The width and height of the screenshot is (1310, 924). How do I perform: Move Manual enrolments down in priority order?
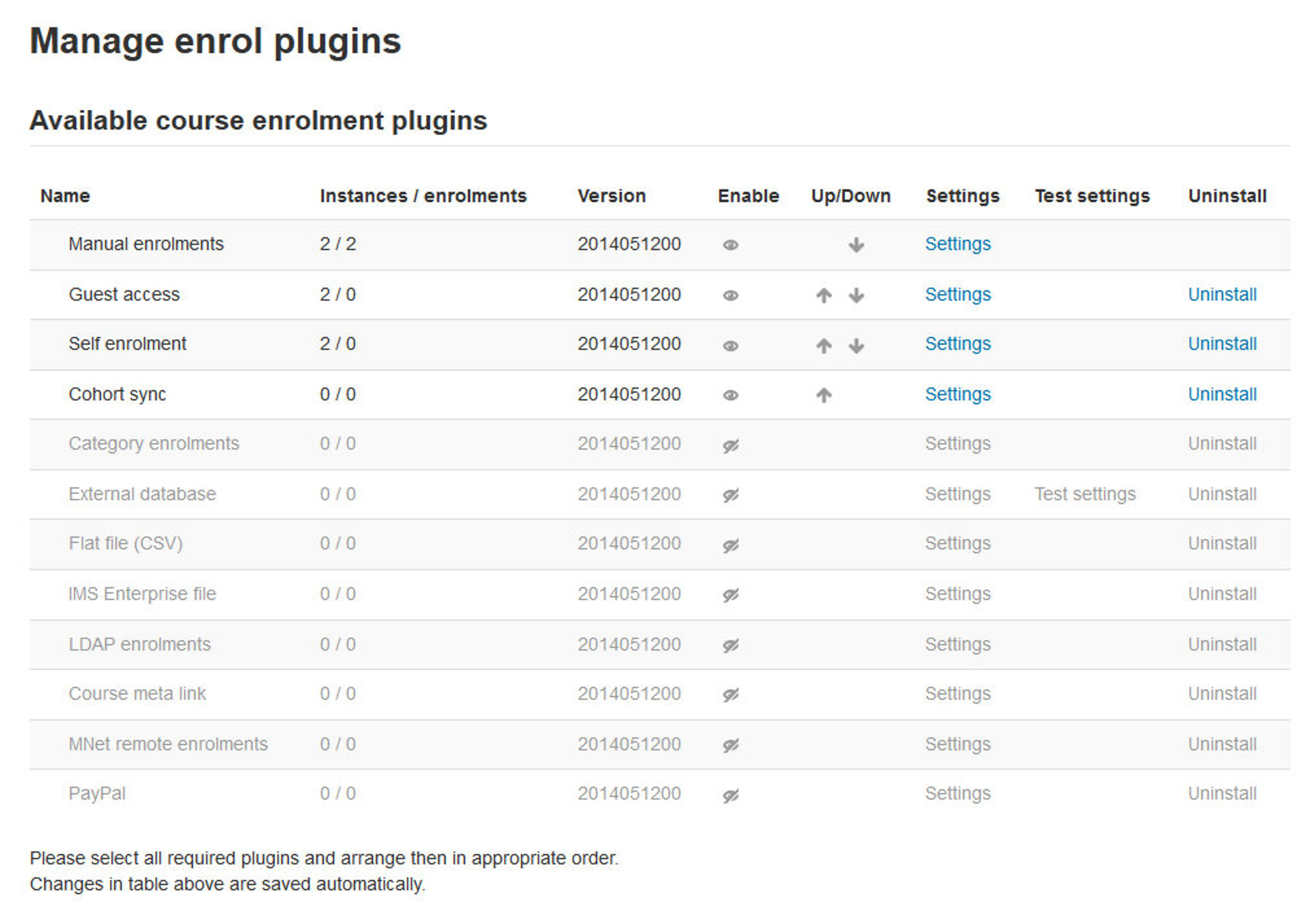pos(856,245)
